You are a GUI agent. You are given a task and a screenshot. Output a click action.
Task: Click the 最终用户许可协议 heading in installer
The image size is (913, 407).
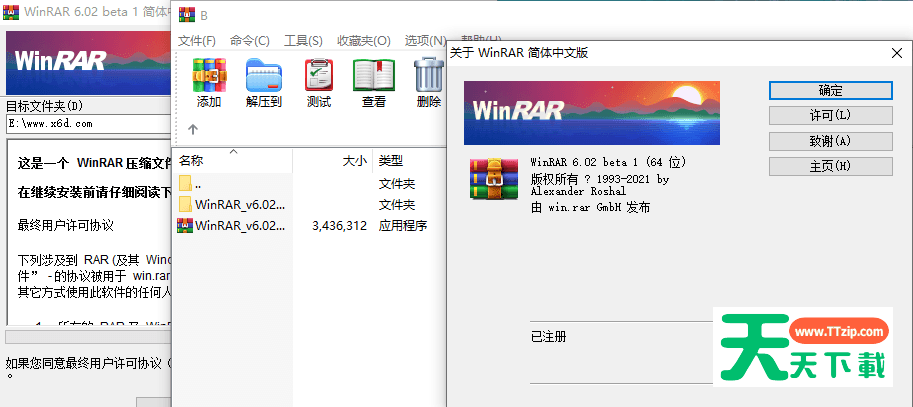pos(66,226)
